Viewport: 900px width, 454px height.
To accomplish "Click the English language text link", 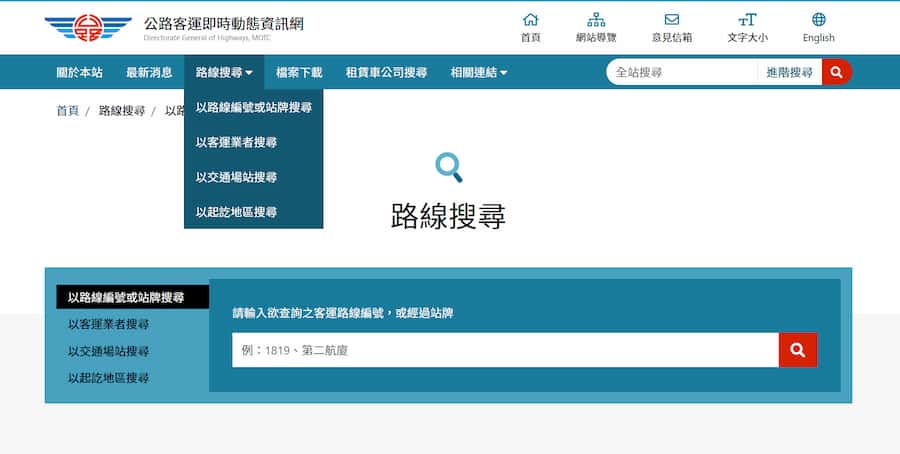I will click(818, 38).
